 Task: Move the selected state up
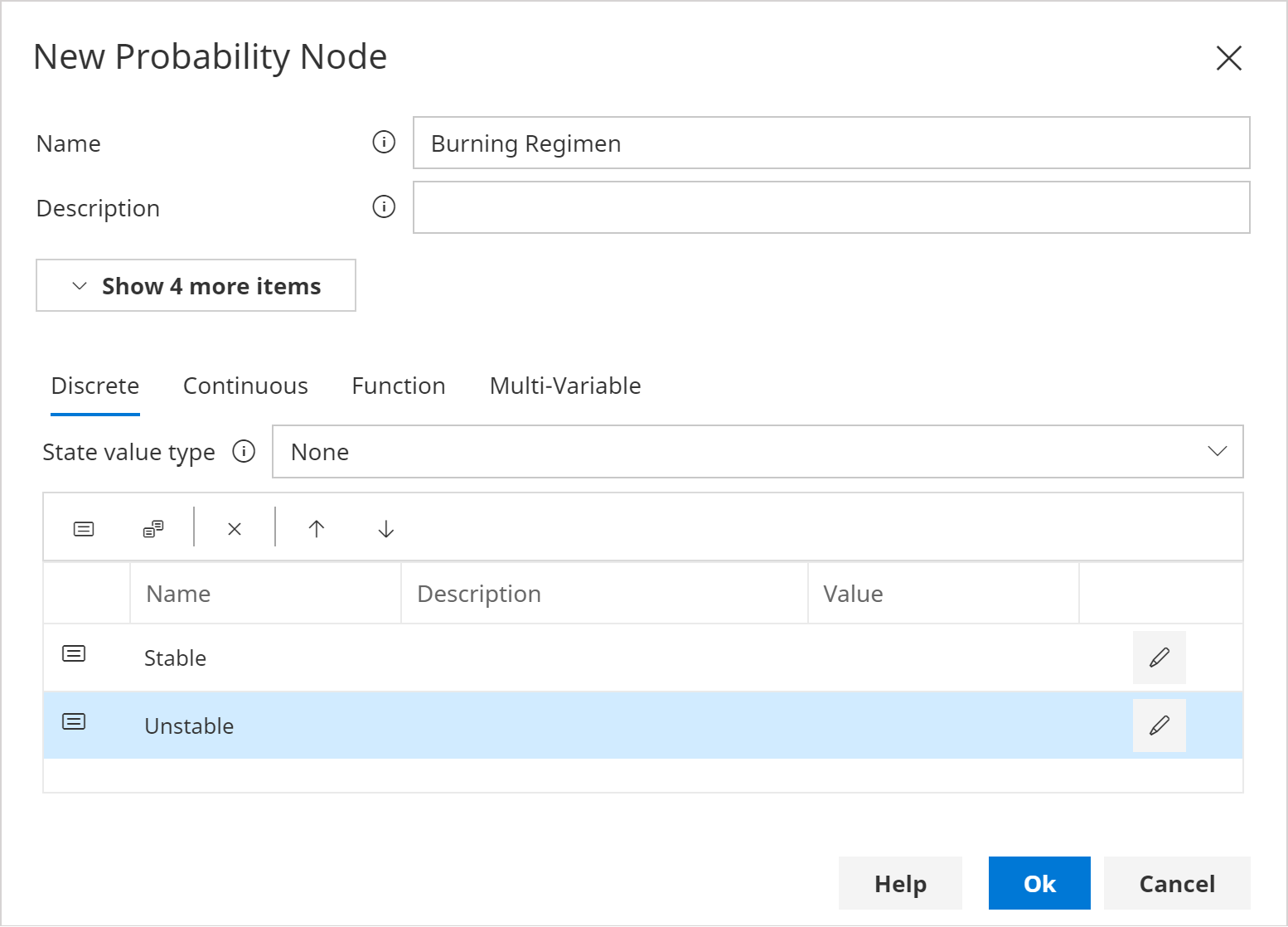pyautogui.click(x=317, y=527)
